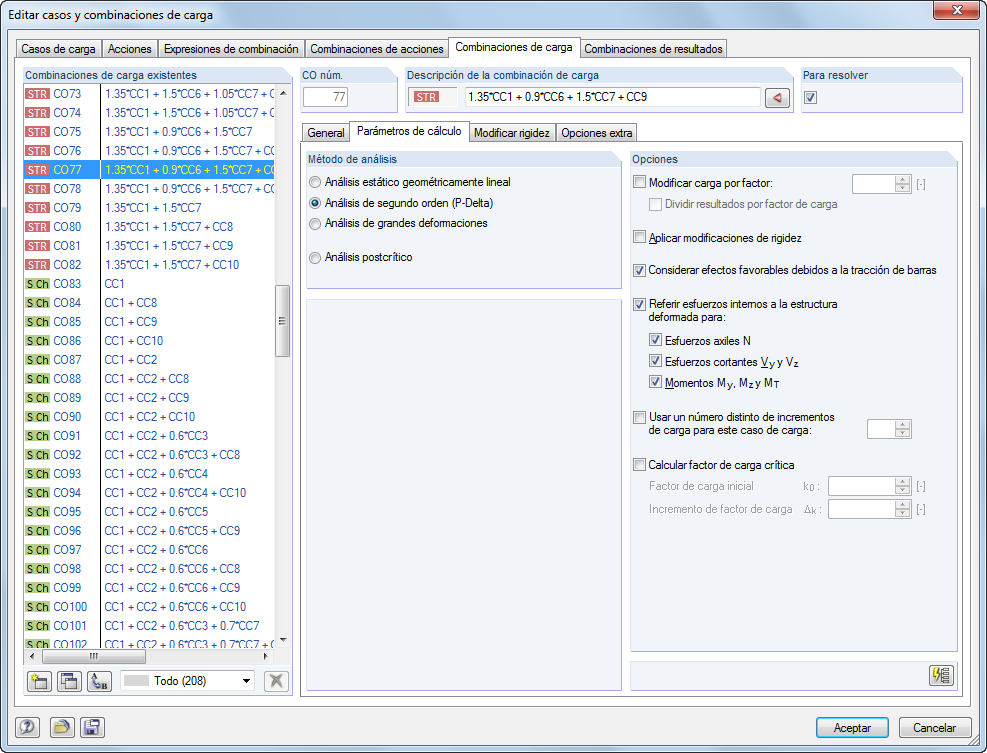
Task: Open the Opciones extra sub-tab
Action: pos(597,133)
